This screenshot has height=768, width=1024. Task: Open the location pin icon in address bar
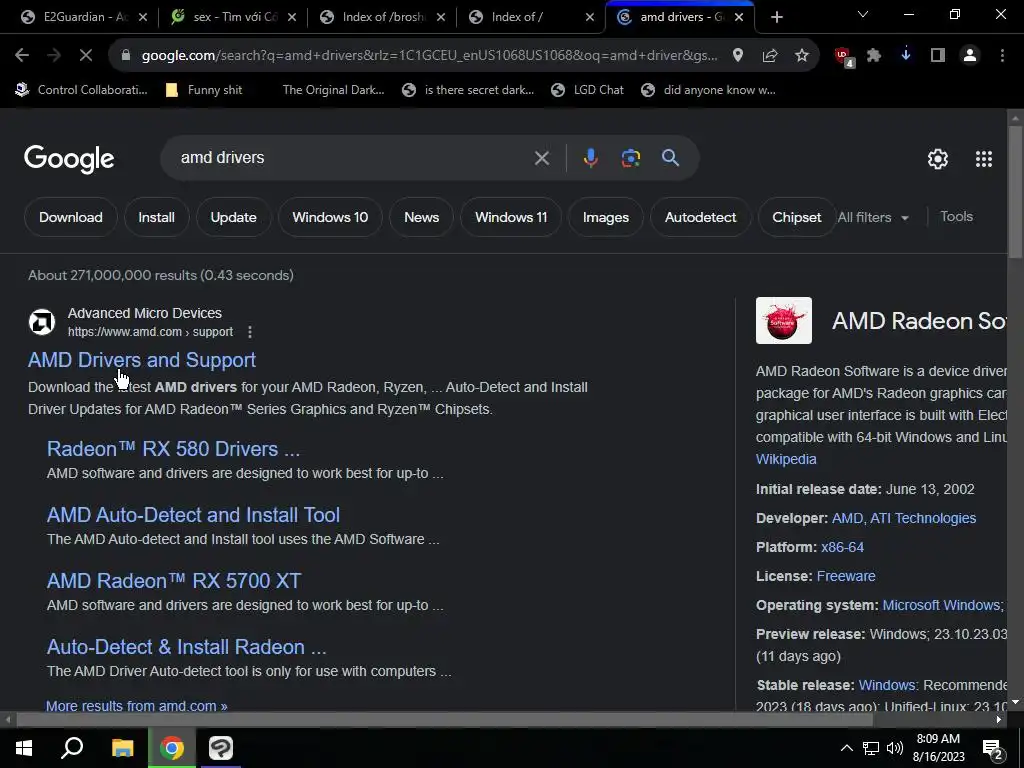click(x=738, y=56)
